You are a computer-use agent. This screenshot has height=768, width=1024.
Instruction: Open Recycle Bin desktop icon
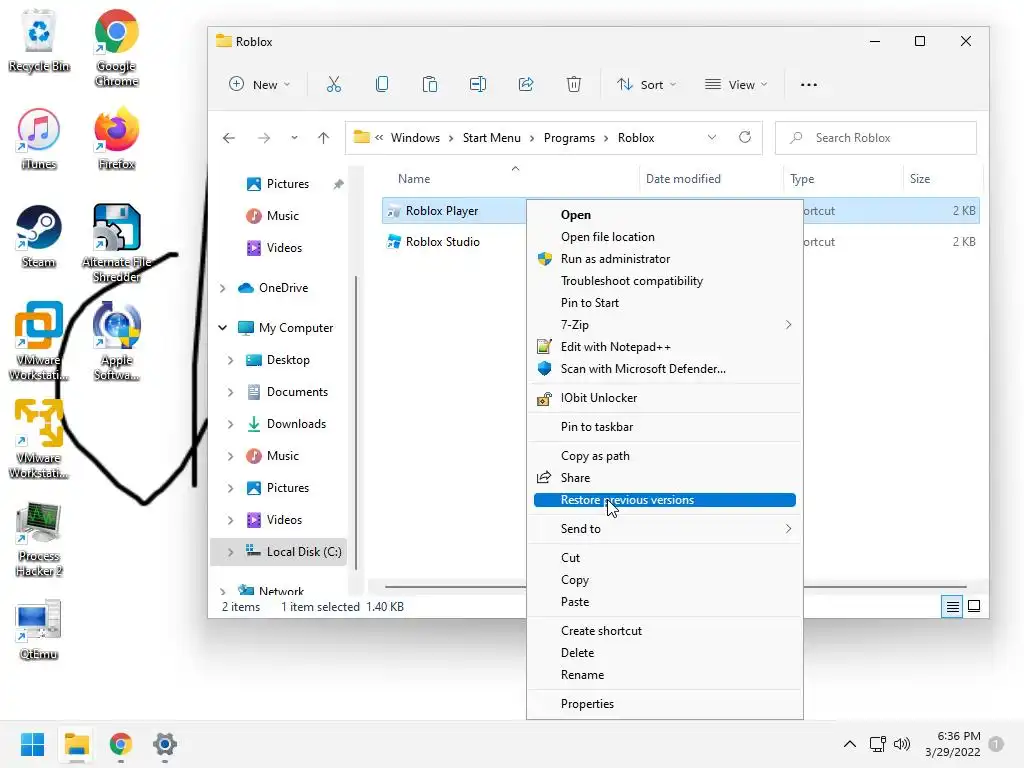click(39, 40)
